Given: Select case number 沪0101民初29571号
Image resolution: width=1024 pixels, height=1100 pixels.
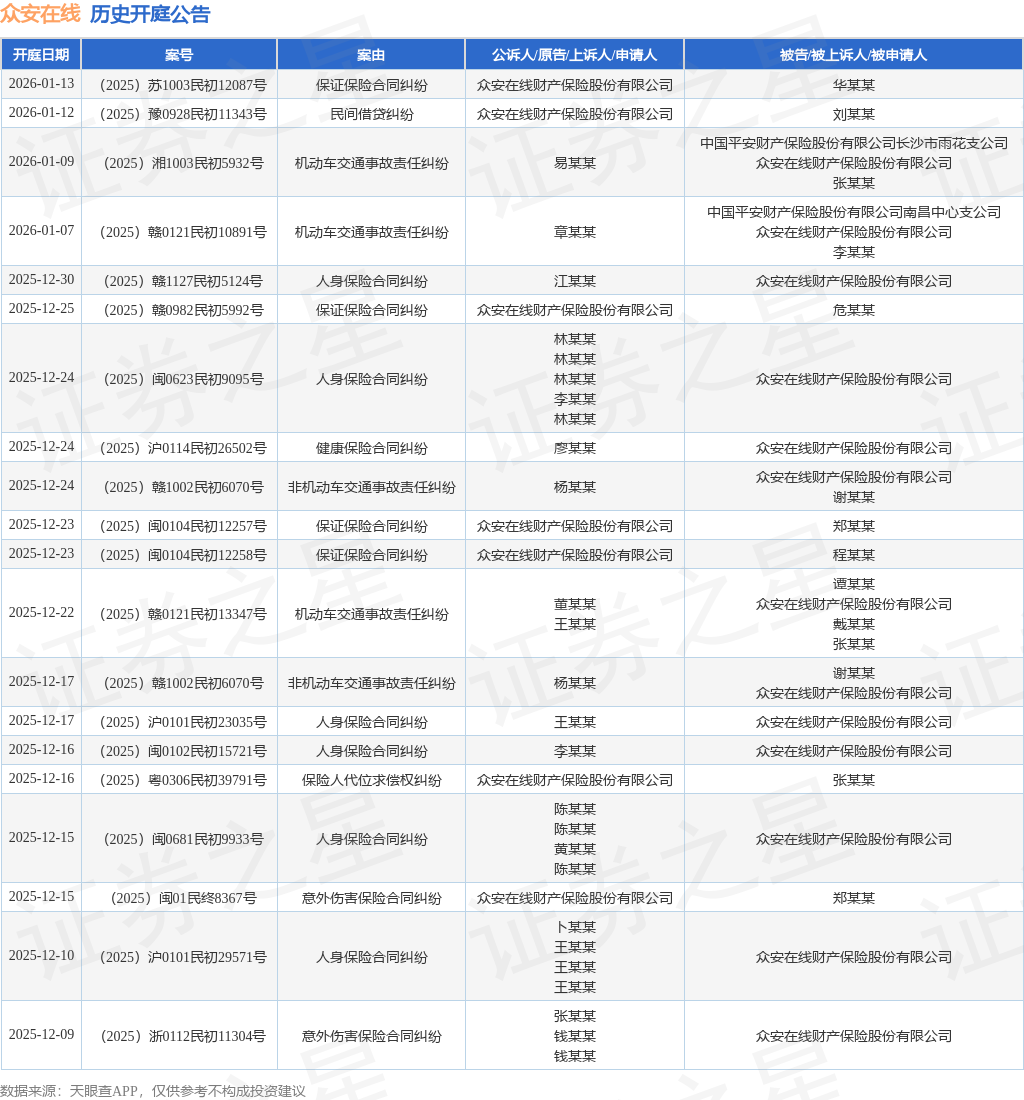Looking at the screenshot, I should [x=183, y=957].
